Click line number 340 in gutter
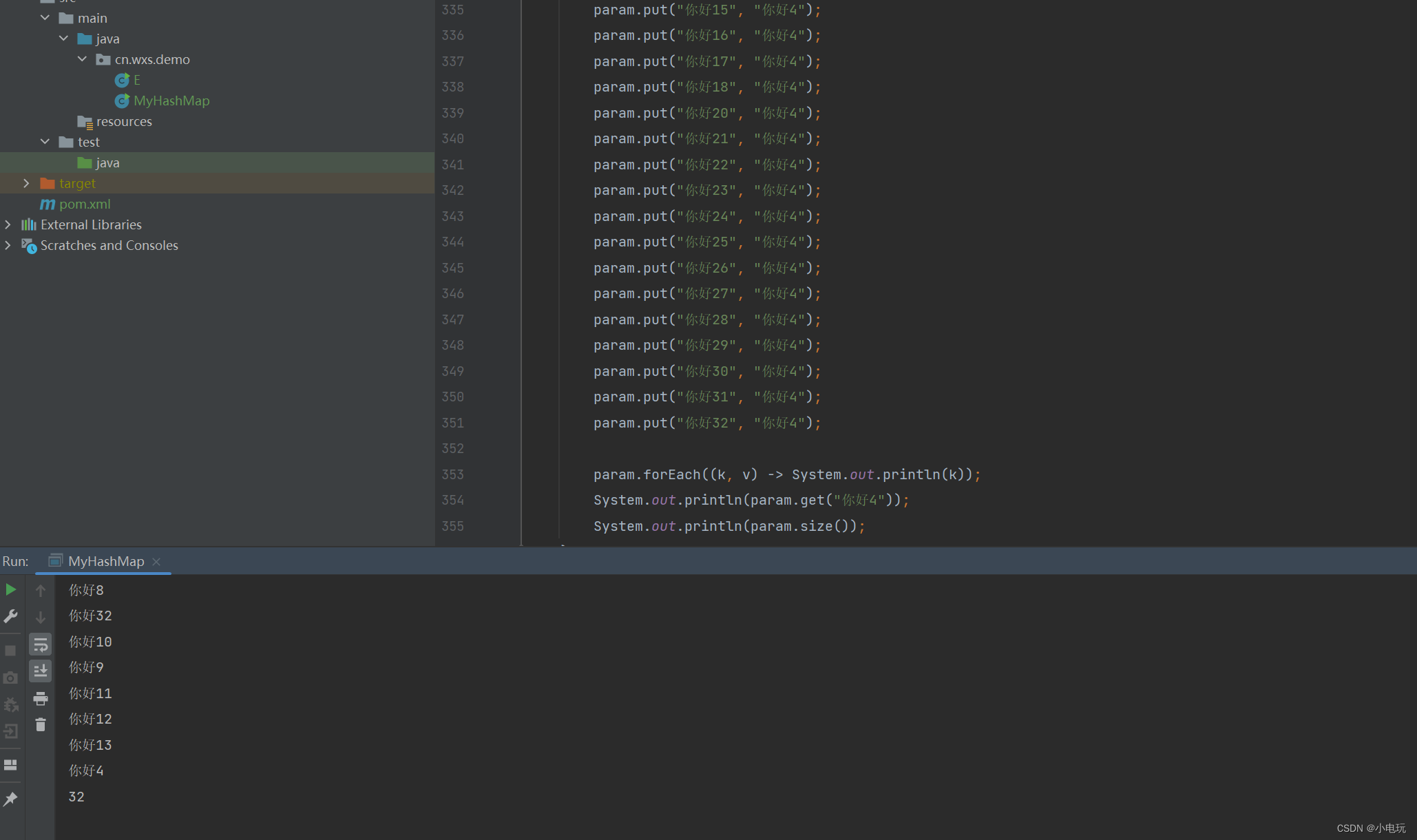 (x=452, y=138)
